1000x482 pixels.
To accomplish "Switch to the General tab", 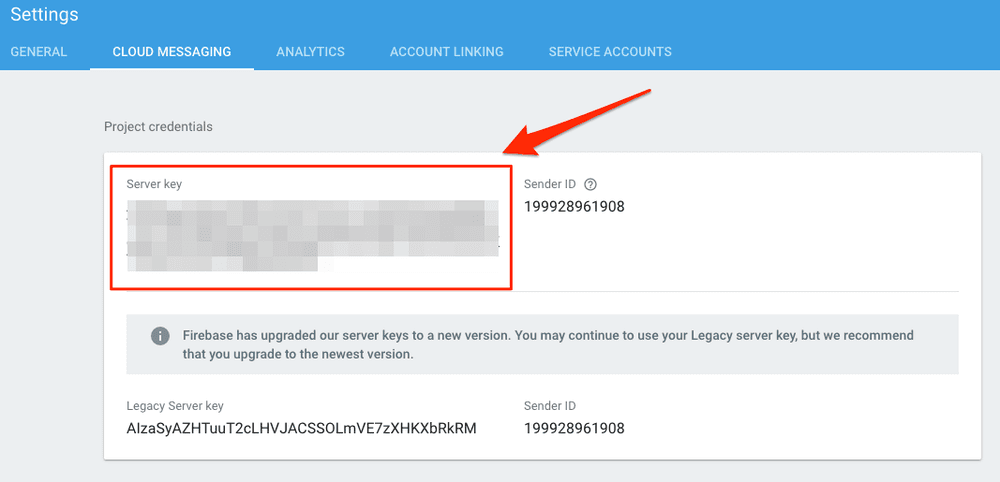I will (39, 52).
